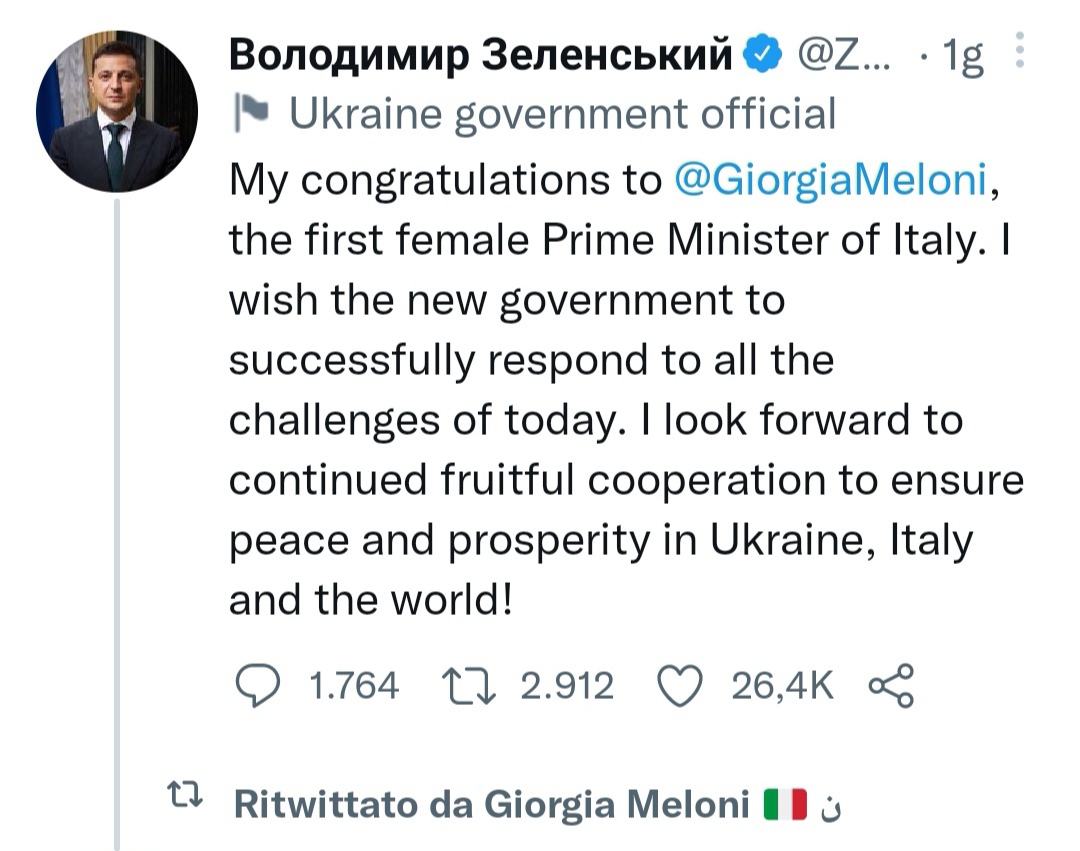Click the display name Володимир Зеленський
1080x851 pixels.
tap(482, 58)
